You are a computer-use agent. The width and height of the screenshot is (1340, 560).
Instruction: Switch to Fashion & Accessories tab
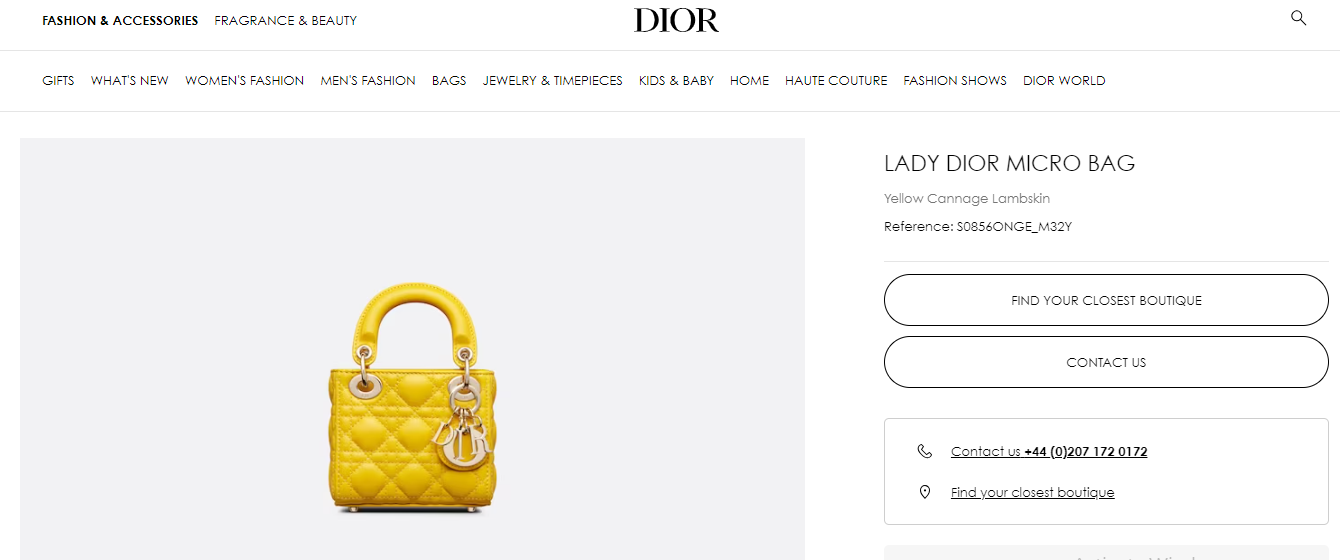point(120,21)
